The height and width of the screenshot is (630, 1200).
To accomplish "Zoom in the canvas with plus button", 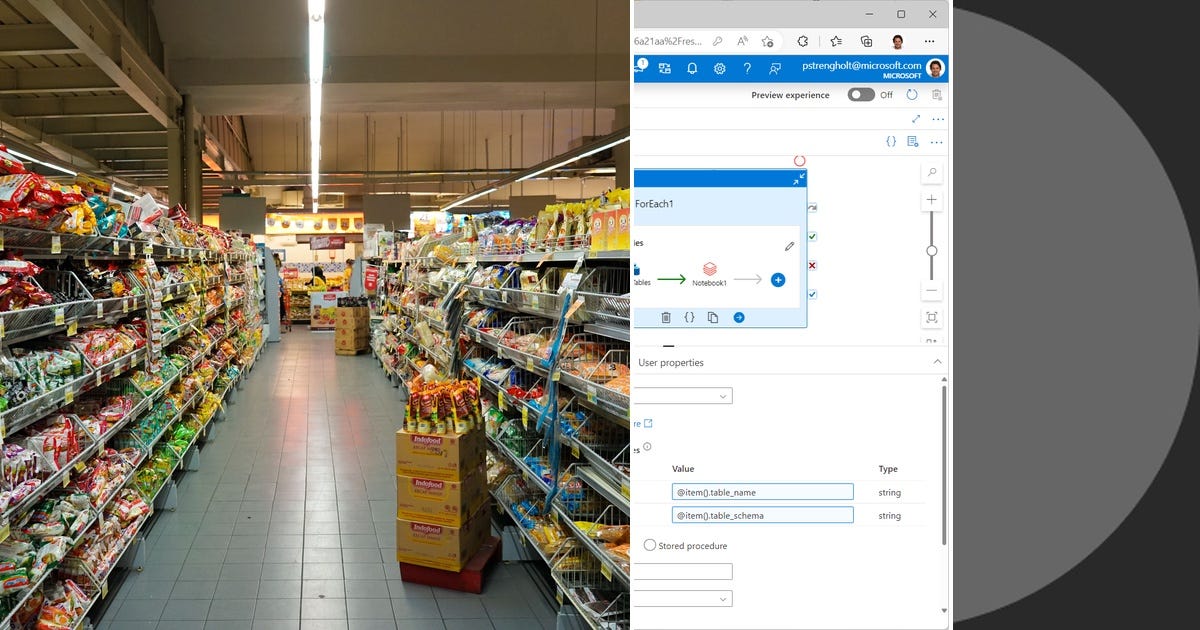I will (932, 200).
